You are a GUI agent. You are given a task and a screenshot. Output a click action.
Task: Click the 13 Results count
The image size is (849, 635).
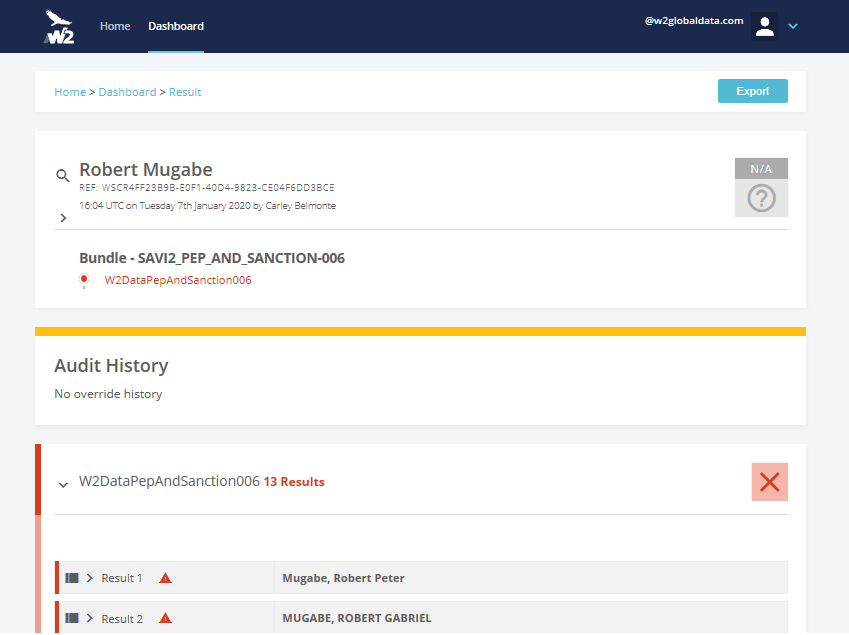(x=294, y=482)
